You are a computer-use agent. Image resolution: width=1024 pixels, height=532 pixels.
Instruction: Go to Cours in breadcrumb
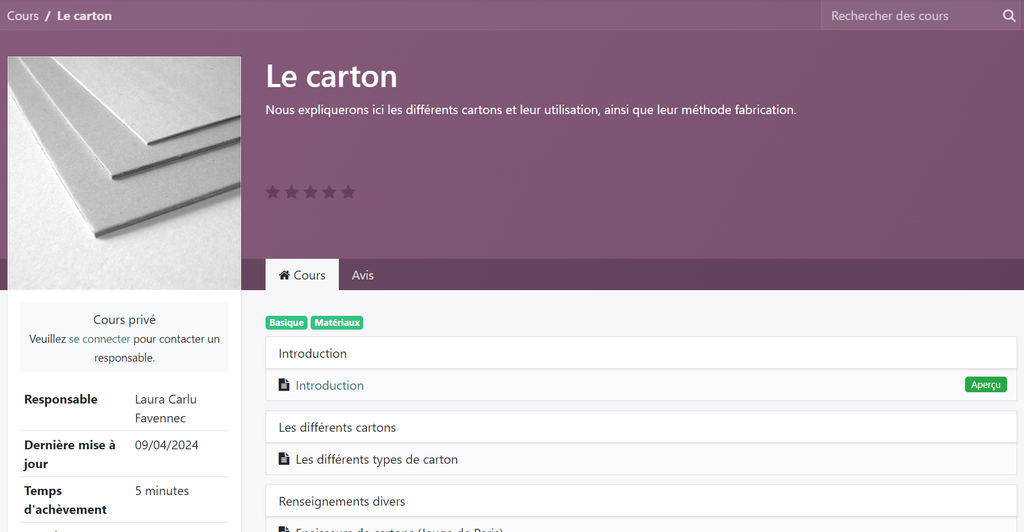pyautogui.click(x=23, y=16)
